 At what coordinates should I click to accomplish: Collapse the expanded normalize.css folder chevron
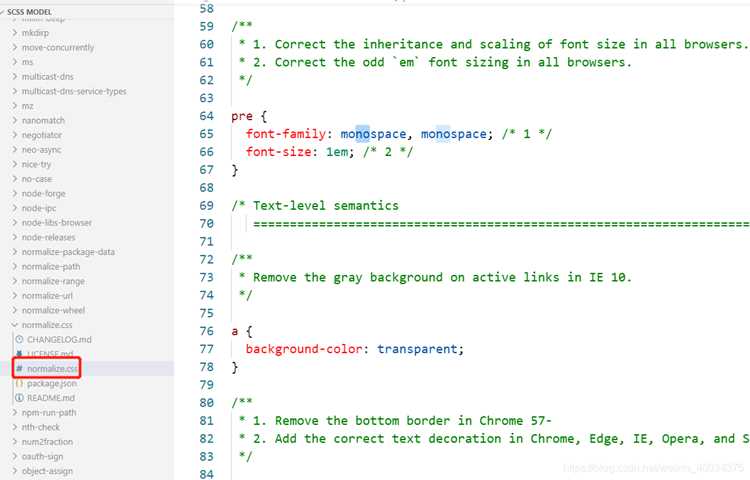15,325
